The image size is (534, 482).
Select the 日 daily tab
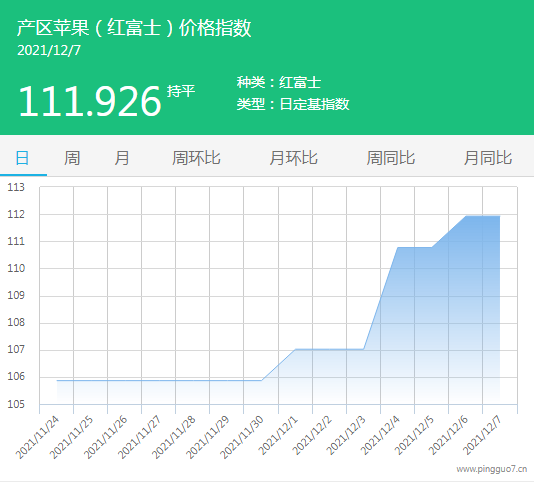(x=22, y=158)
